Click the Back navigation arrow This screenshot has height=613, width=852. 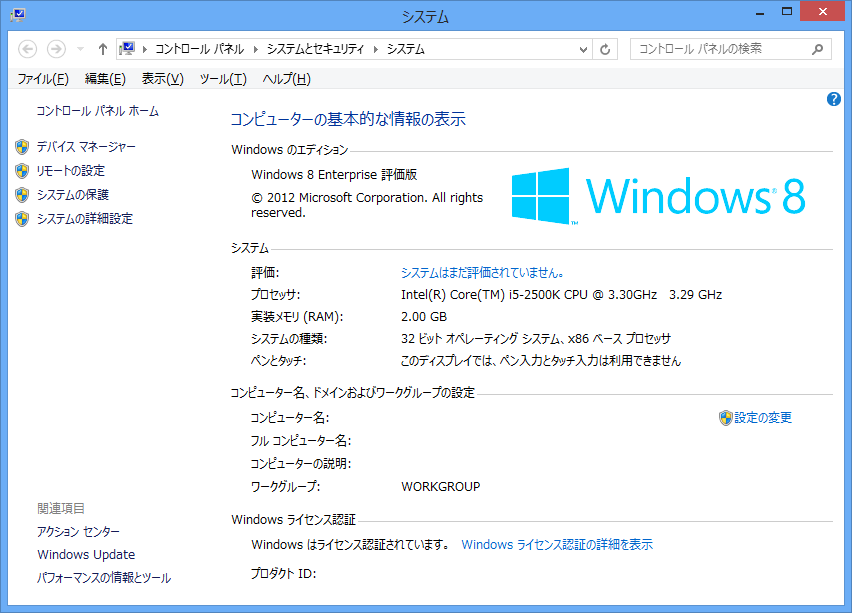coord(28,49)
